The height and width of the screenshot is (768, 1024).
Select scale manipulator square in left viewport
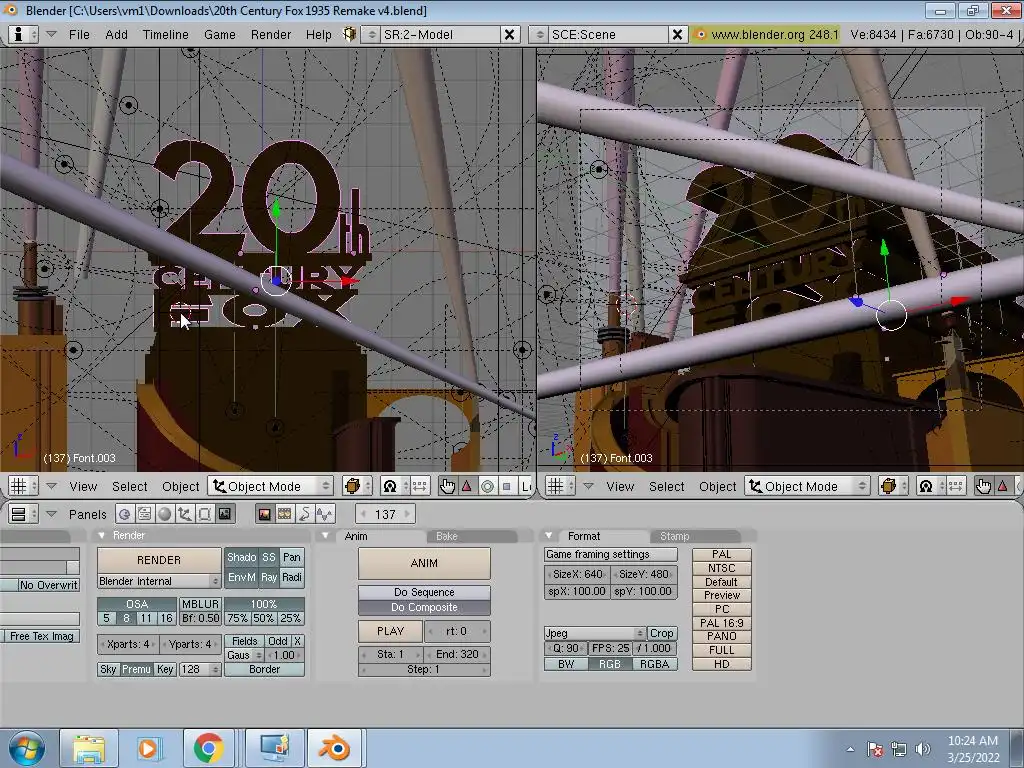point(507,486)
